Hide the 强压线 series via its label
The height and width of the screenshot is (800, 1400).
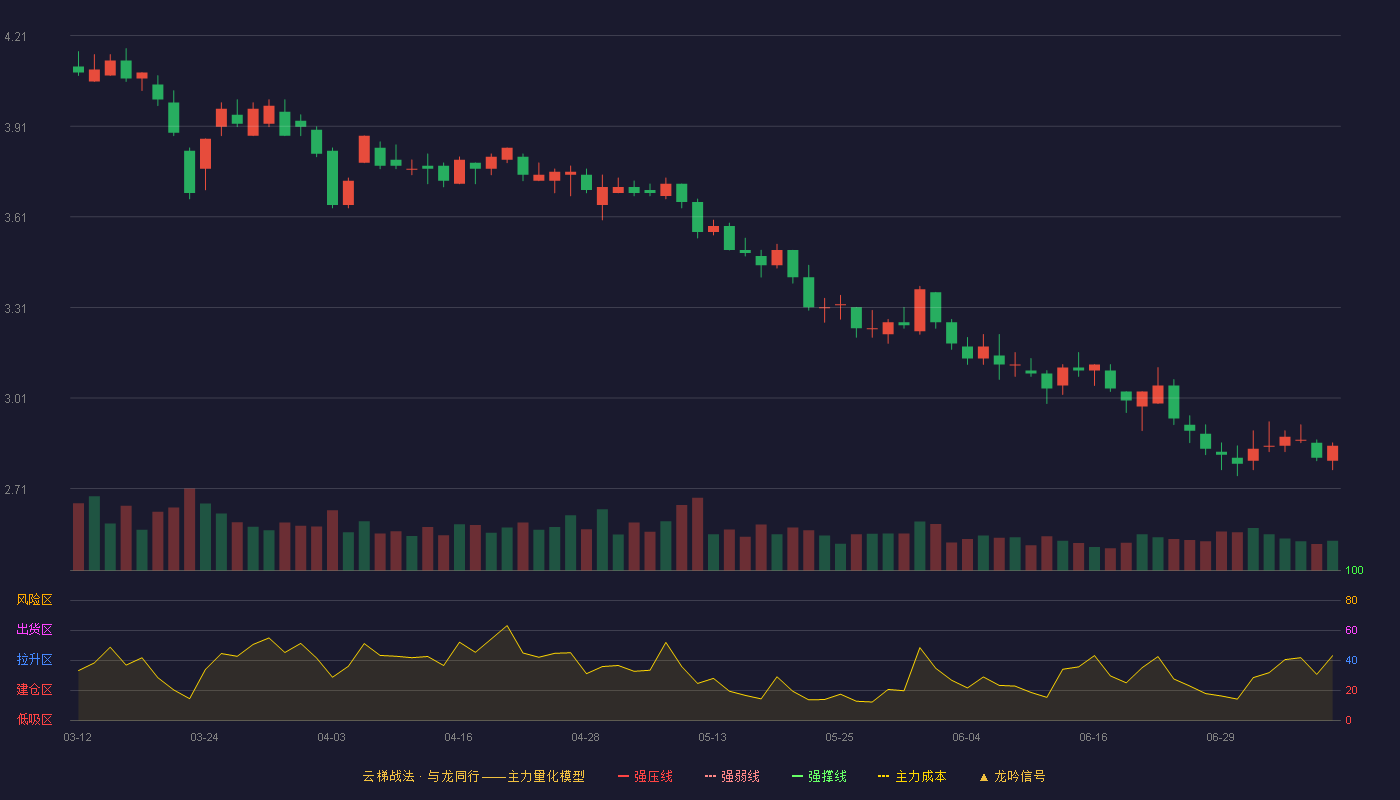coord(653,776)
